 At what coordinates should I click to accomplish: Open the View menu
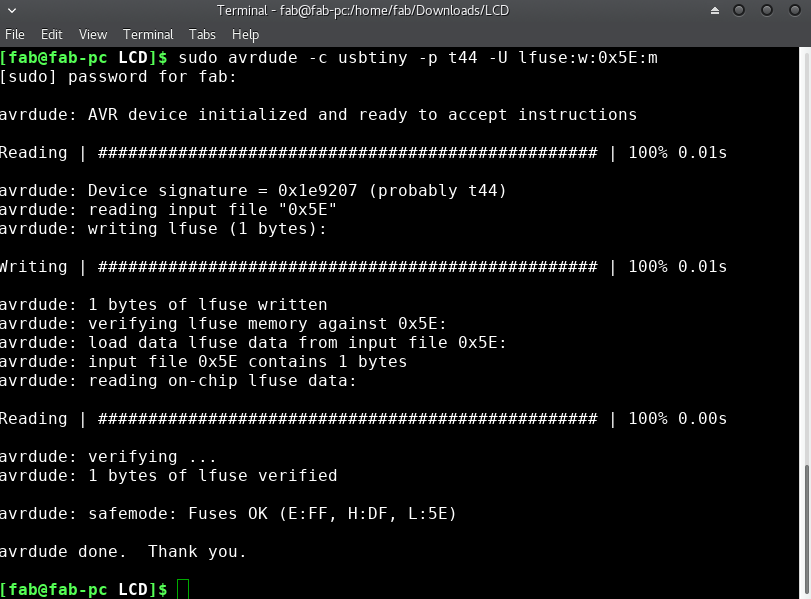[x=93, y=35]
